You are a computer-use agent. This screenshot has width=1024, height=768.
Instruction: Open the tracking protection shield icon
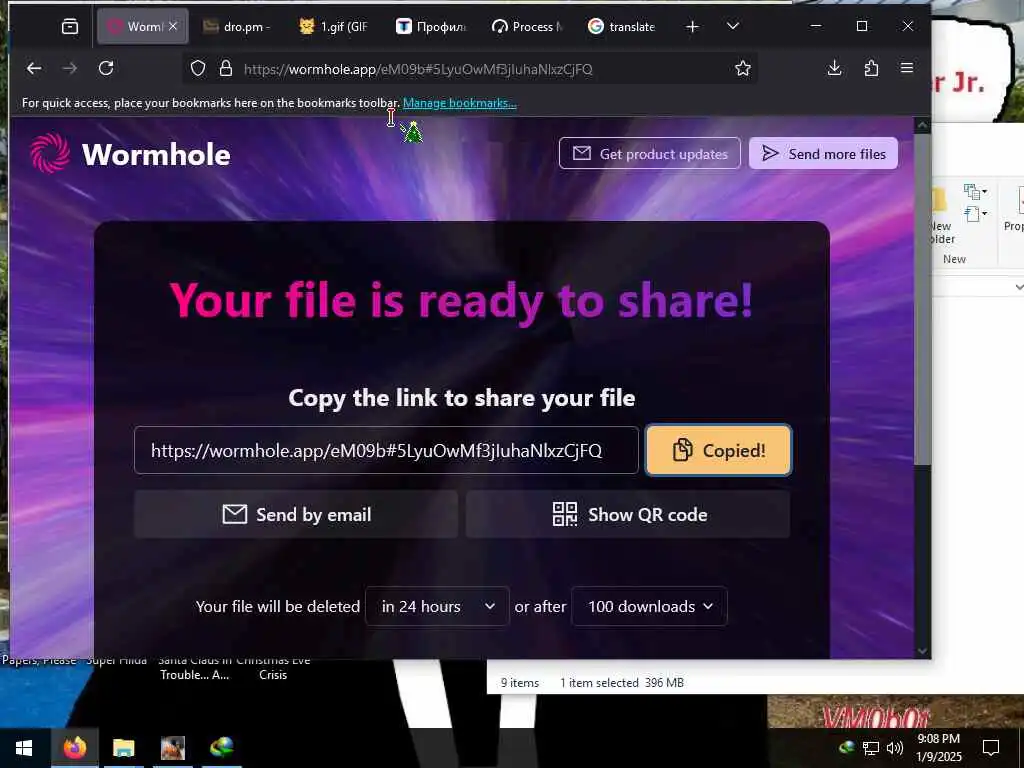tap(198, 69)
